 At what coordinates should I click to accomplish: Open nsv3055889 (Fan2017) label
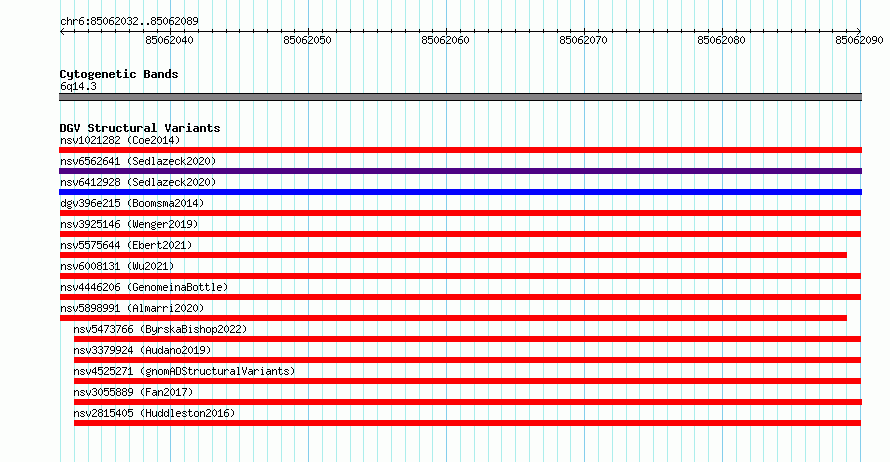point(133,392)
